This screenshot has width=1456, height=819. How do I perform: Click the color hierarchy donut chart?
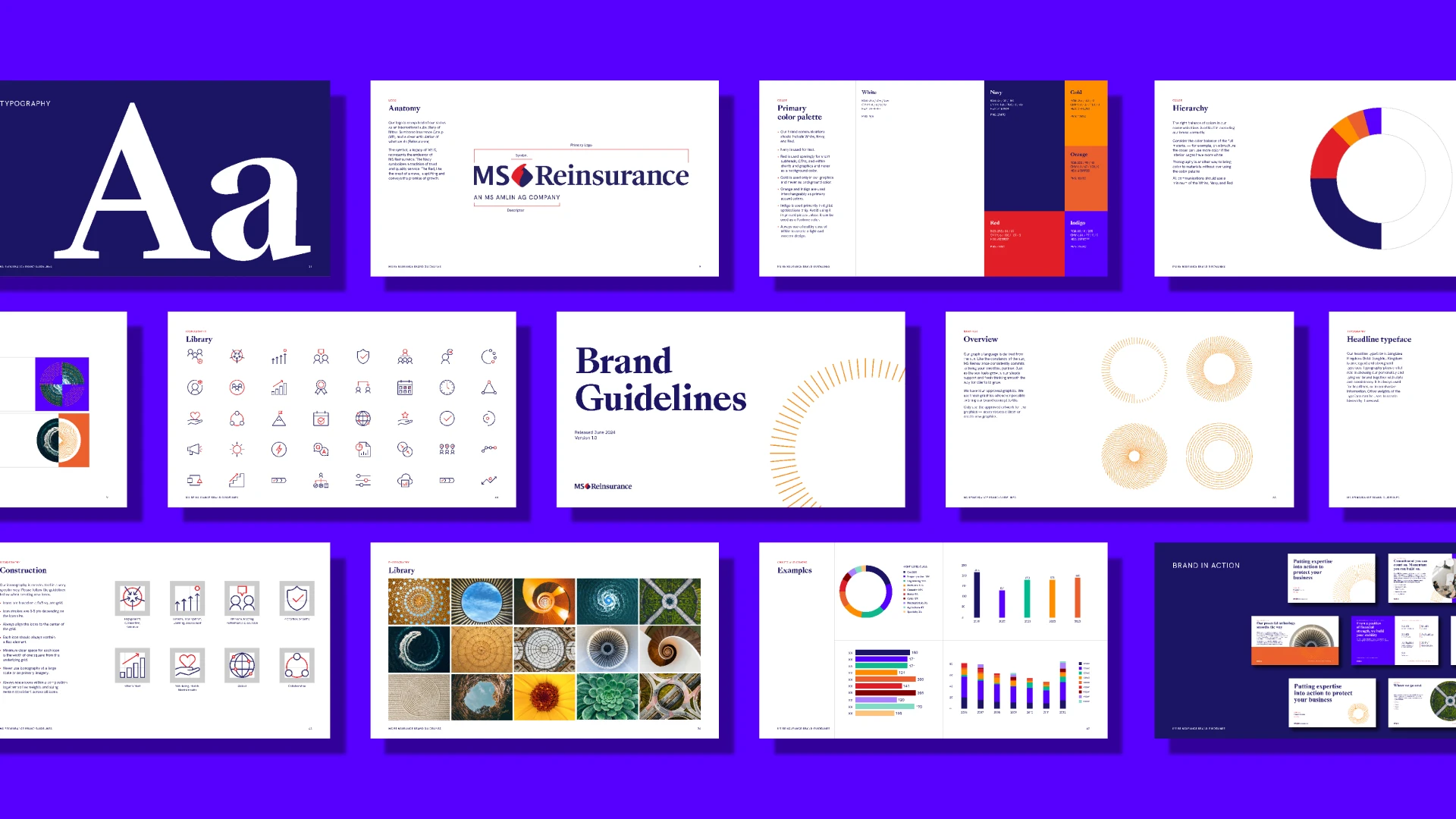pos(1382,178)
